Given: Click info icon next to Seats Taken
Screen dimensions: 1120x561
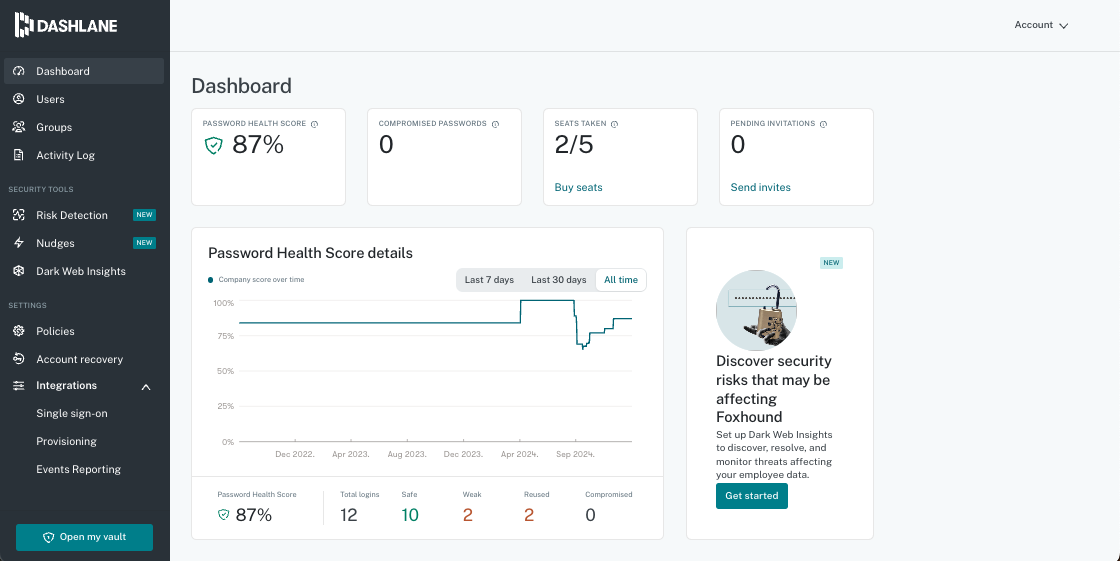Looking at the screenshot, I should [x=614, y=124].
